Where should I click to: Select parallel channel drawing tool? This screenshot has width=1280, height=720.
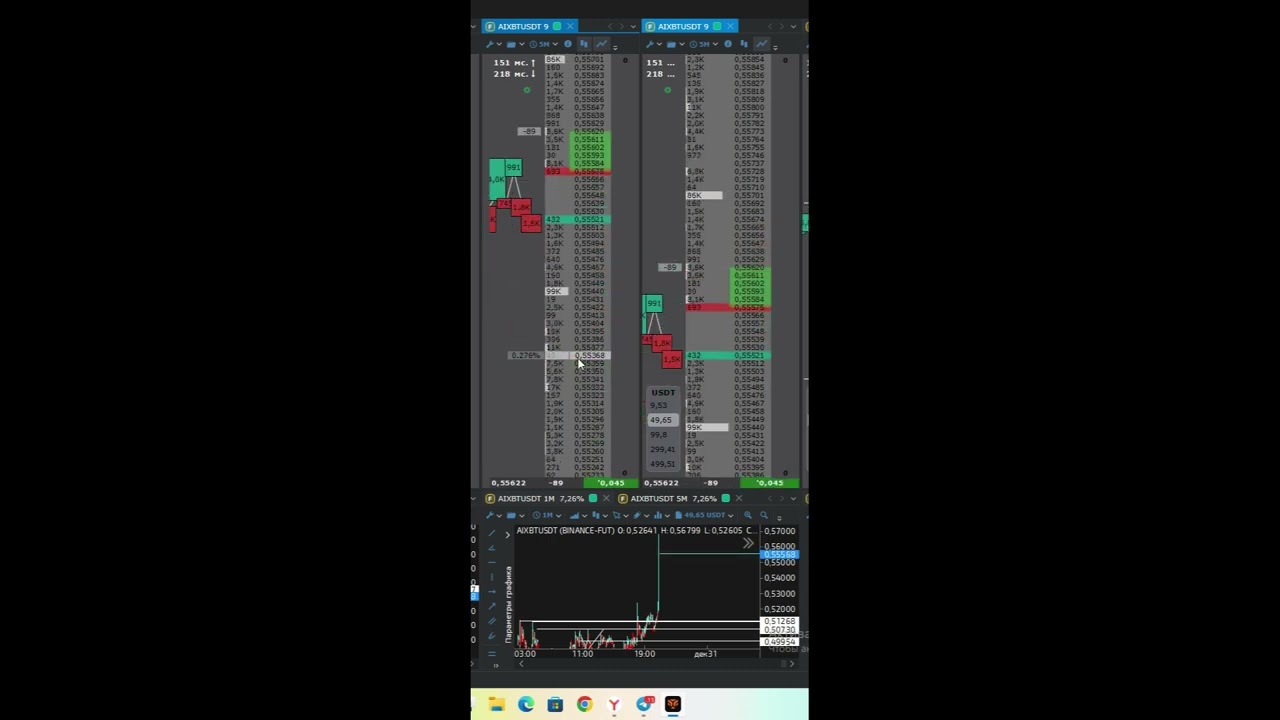point(491,621)
